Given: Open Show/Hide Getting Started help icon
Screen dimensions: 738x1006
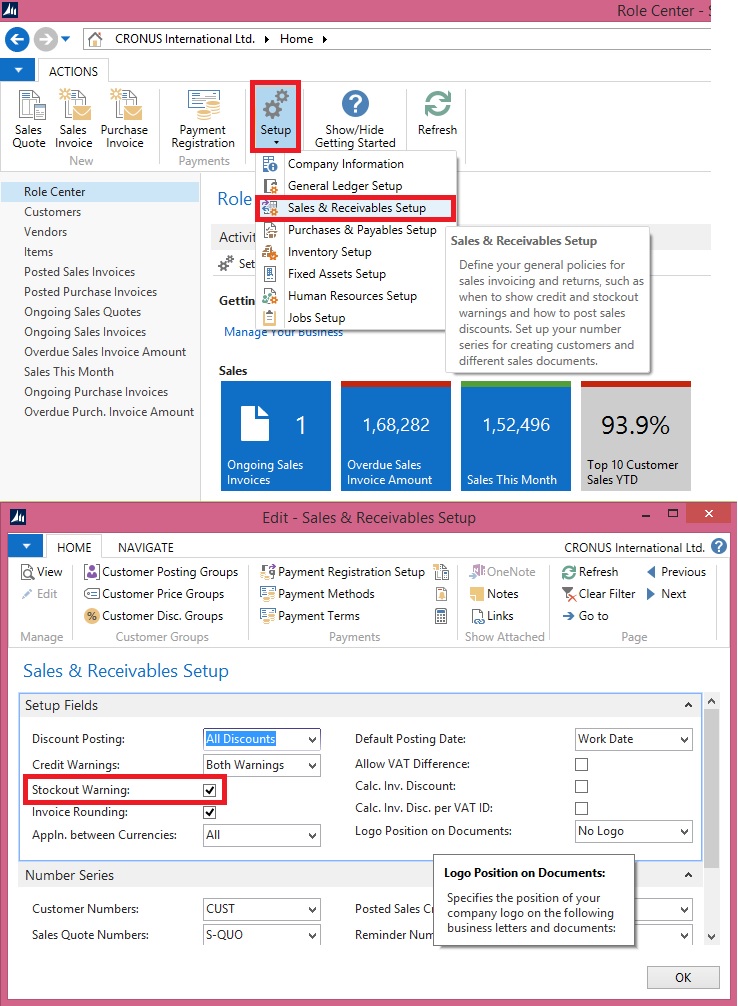Looking at the screenshot, I should point(355,106).
